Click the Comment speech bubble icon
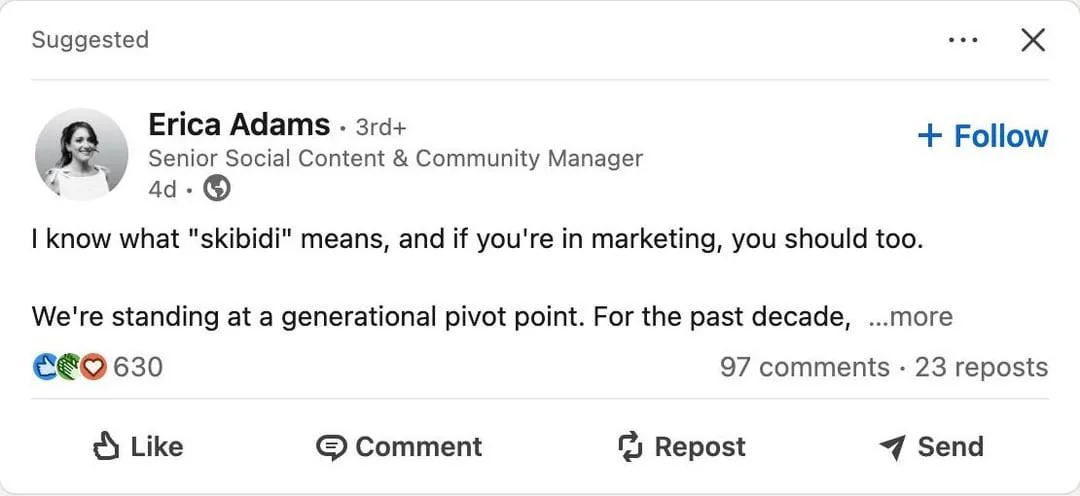The width and height of the screenshot is (1080, 496). click(x=331, y=447)
